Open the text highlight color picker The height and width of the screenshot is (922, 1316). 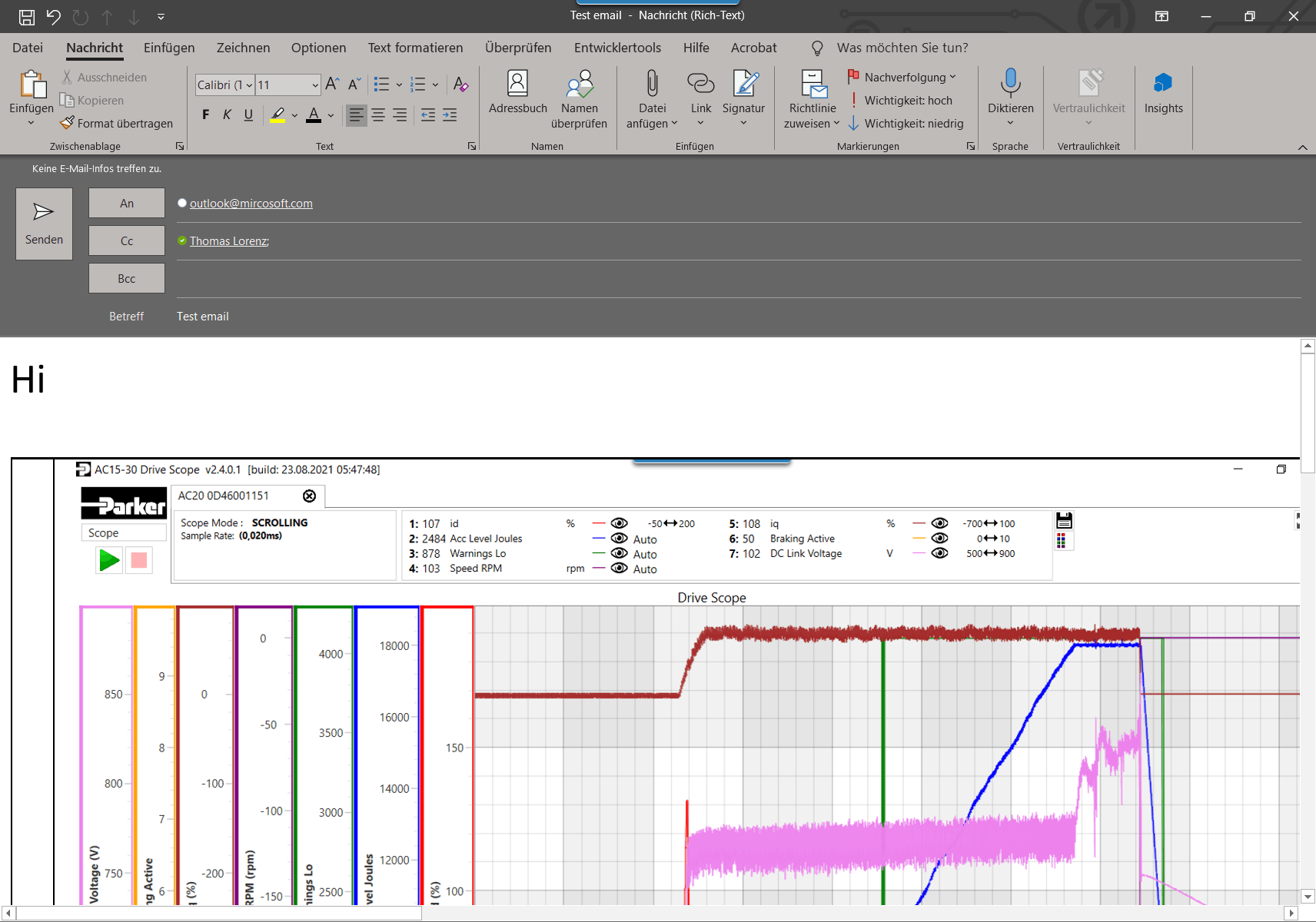[294, 116]
